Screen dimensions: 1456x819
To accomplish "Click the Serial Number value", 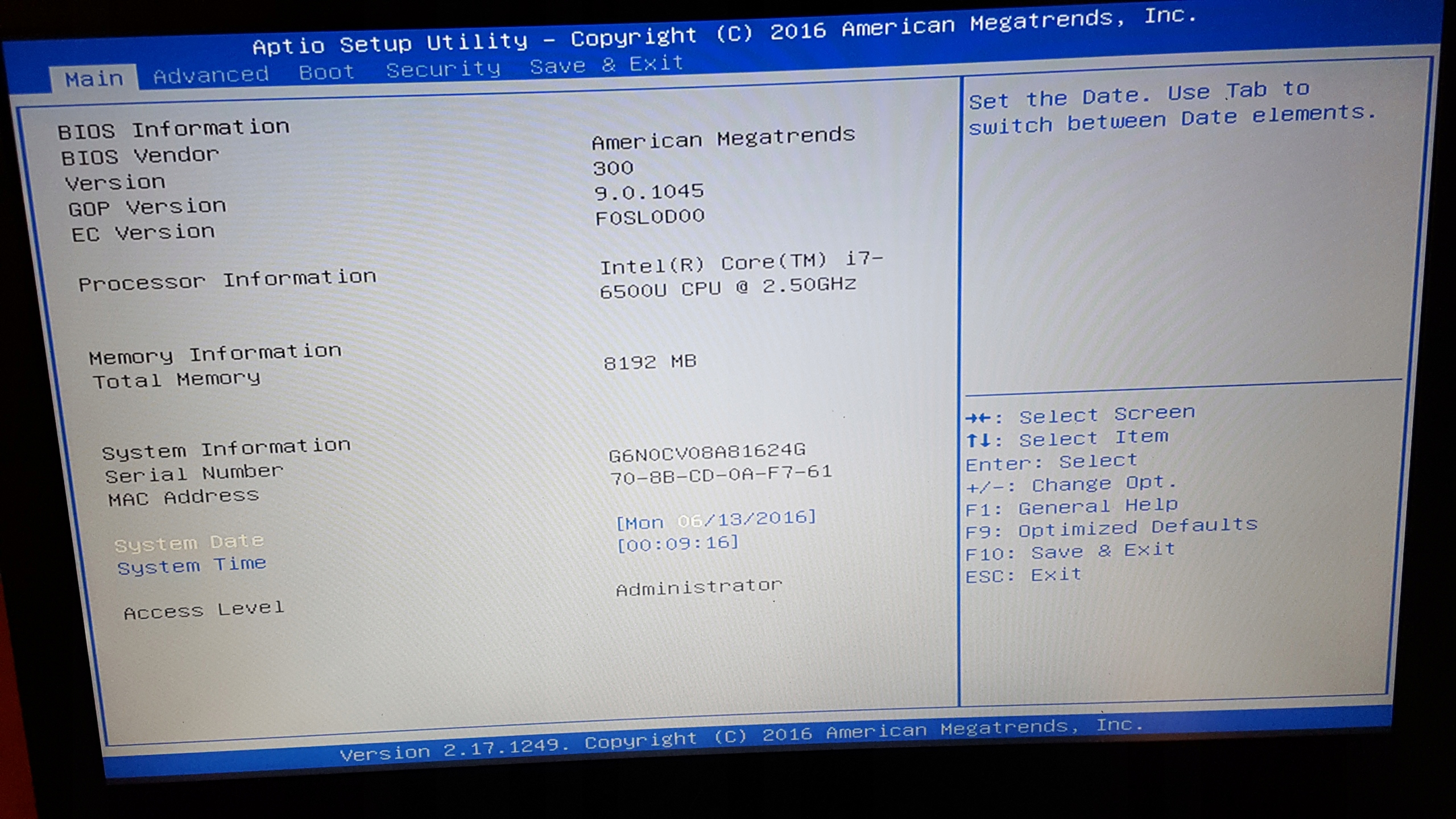I will click(x=707, y=453).
